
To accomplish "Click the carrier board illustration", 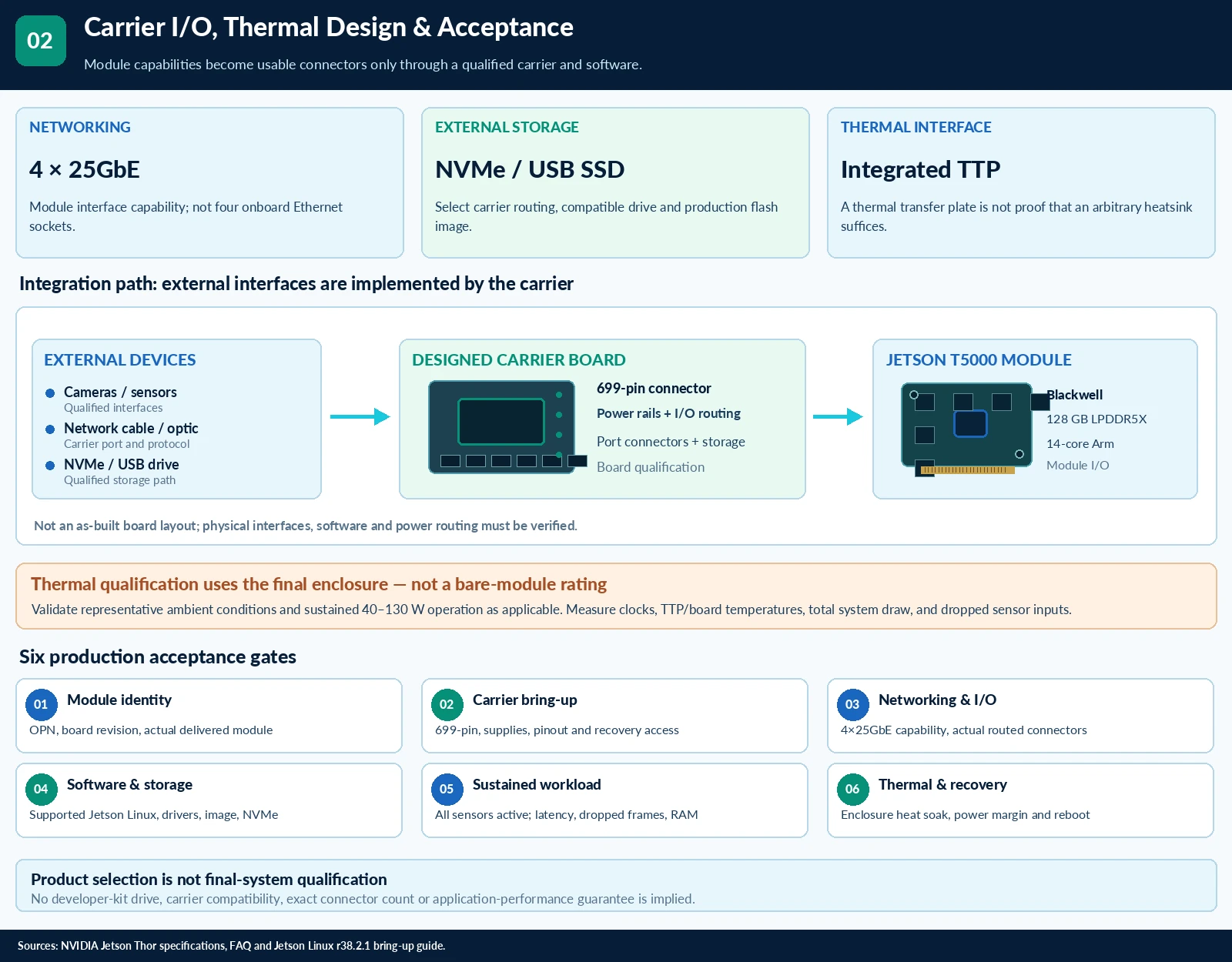I will (507, 426).
